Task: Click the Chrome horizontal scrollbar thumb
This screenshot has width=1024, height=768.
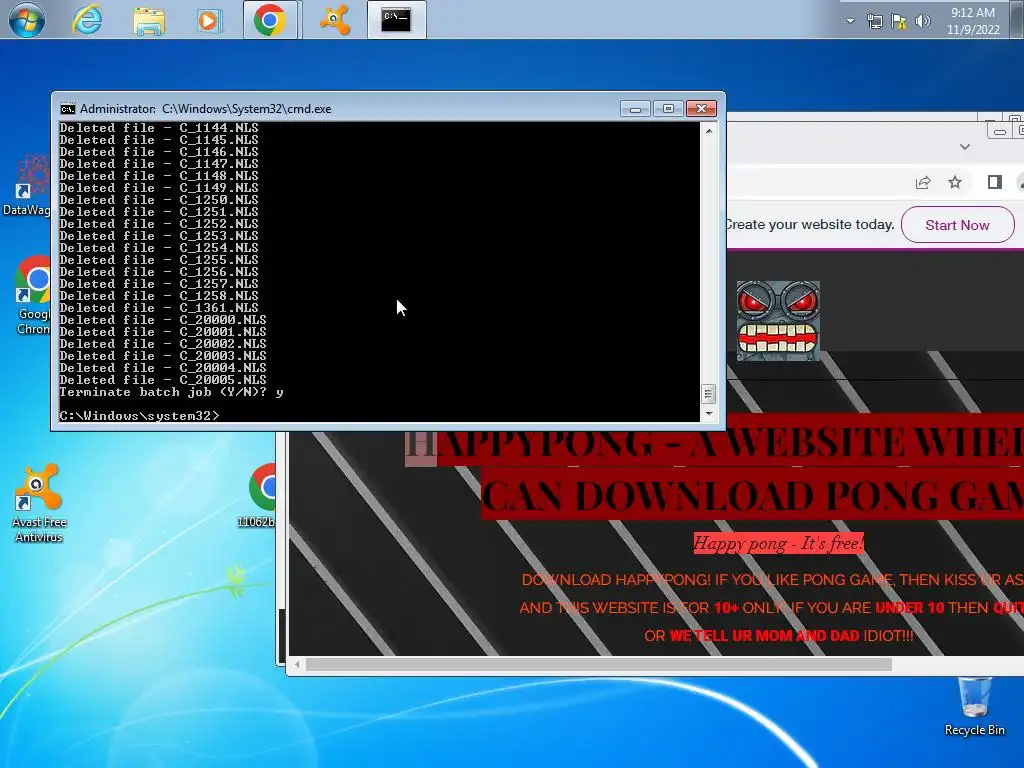Action: pos(599,665)
